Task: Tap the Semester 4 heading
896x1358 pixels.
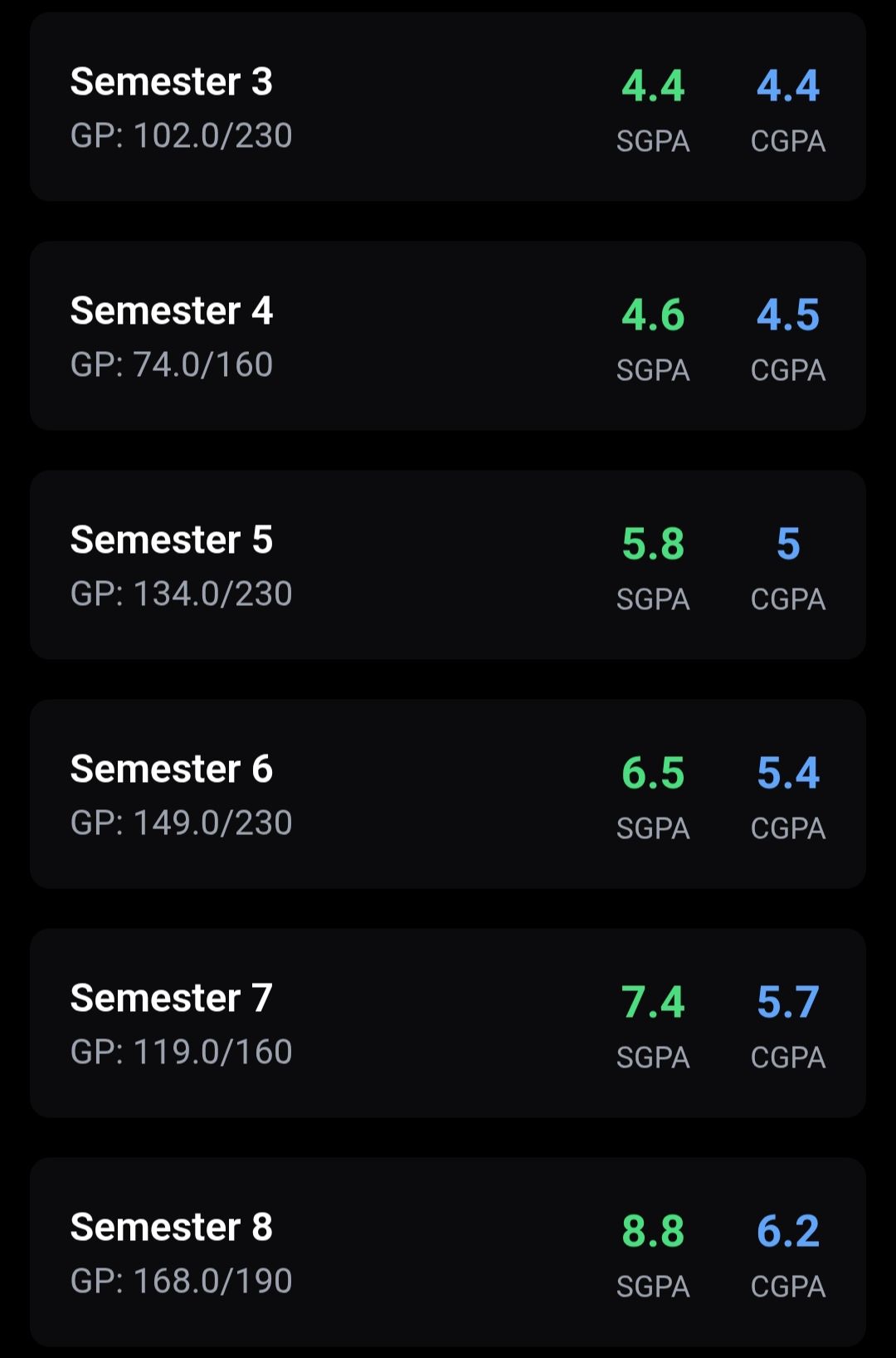Action: click(172, 311)
